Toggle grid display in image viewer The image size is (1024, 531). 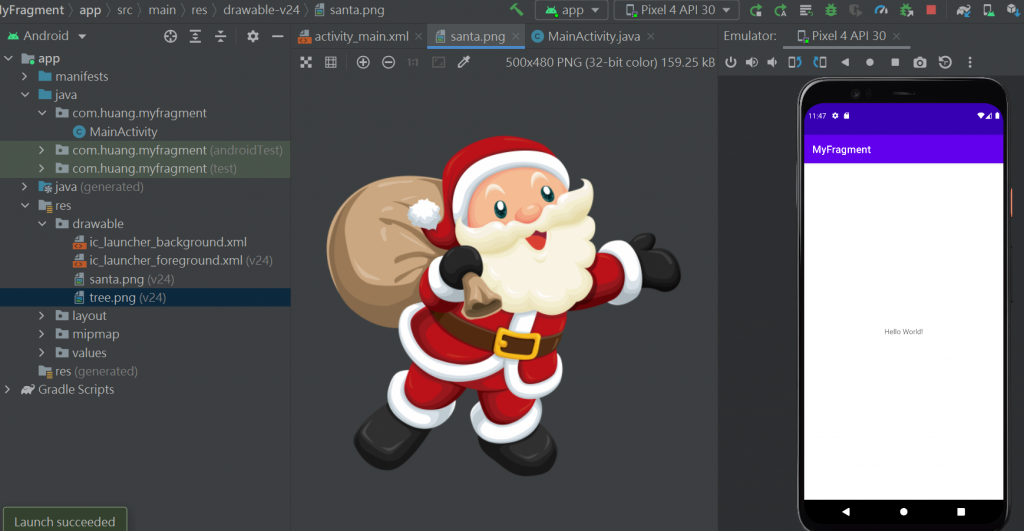point(331,62)
